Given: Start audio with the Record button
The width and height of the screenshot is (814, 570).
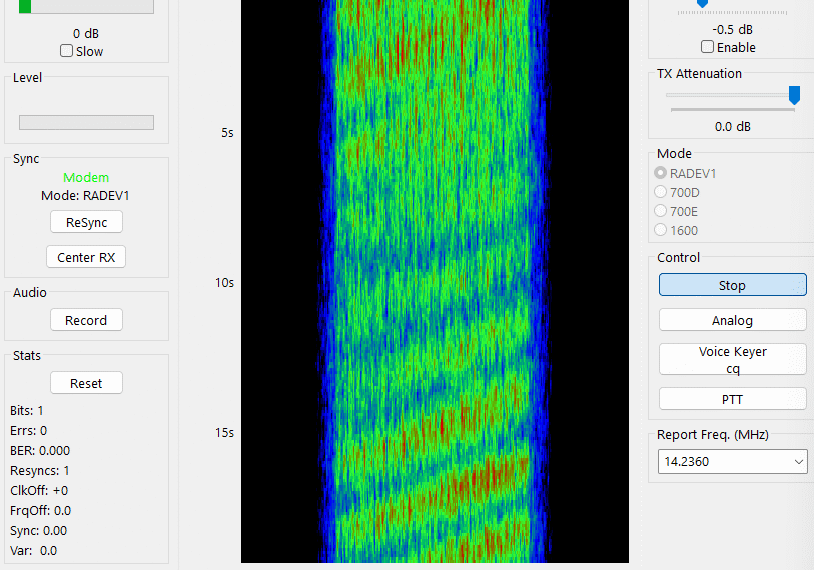Looking at the screenshot, I should pyautogui.click(x=86, y=320).
